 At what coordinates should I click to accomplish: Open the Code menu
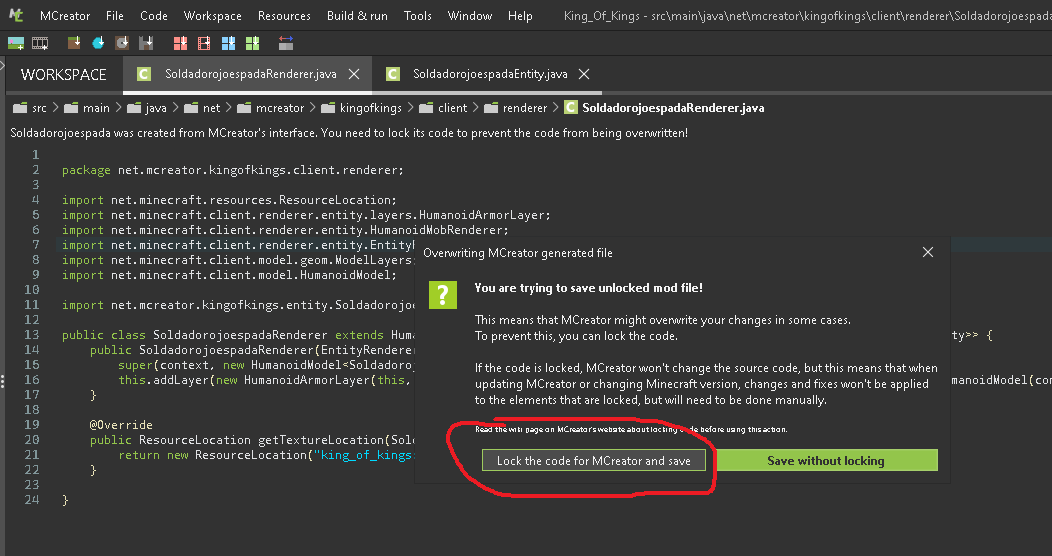154,15
